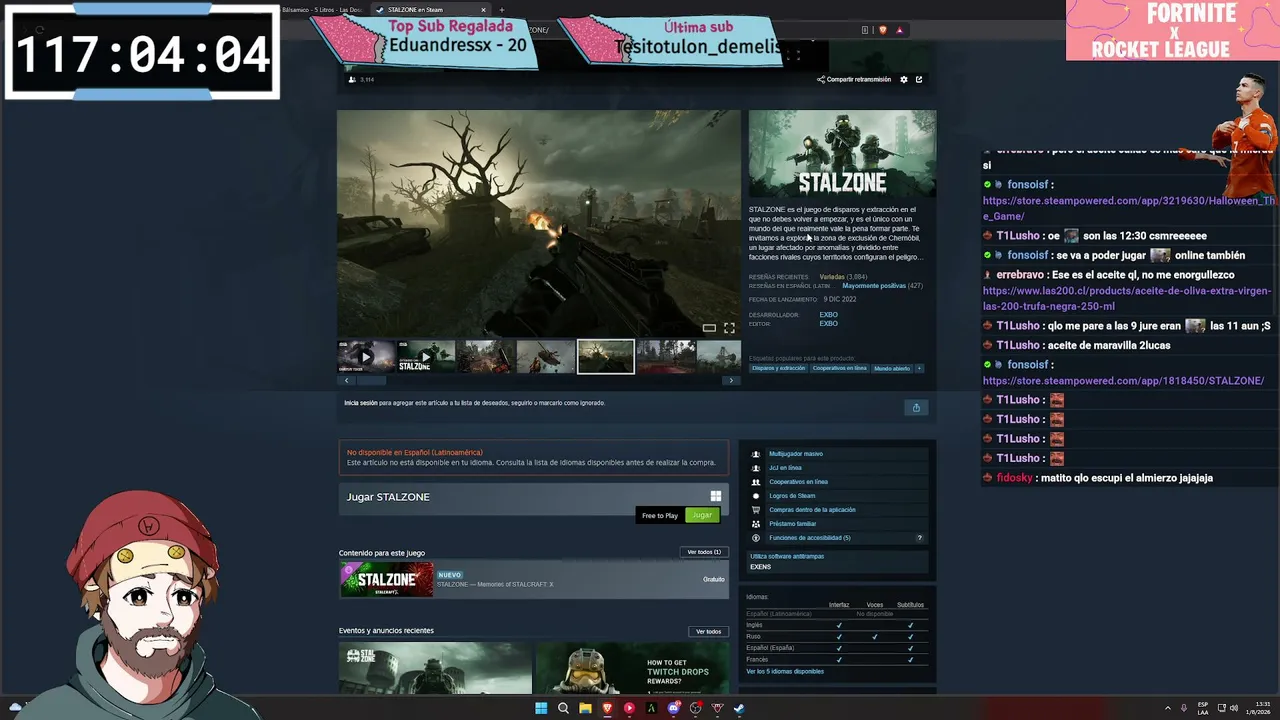Switch to the Bálsamico 5 Litros tab
The width and height of the screenshot is (1280, 720).
[x=322, y=10]
